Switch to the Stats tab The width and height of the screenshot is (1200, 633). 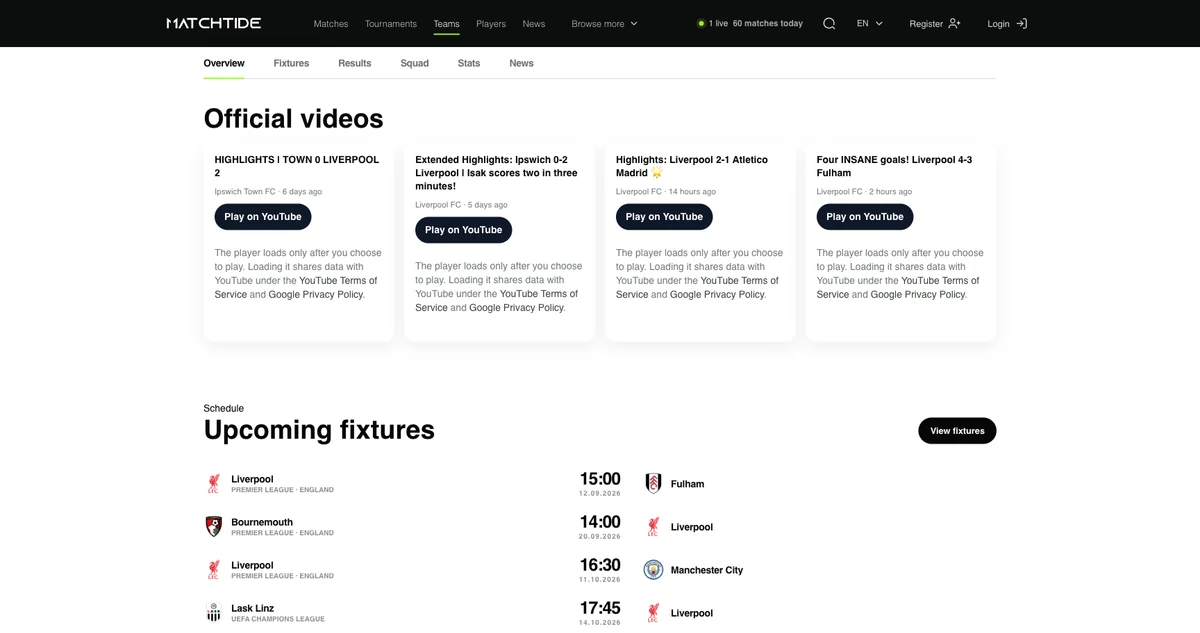tap(469, 63)
